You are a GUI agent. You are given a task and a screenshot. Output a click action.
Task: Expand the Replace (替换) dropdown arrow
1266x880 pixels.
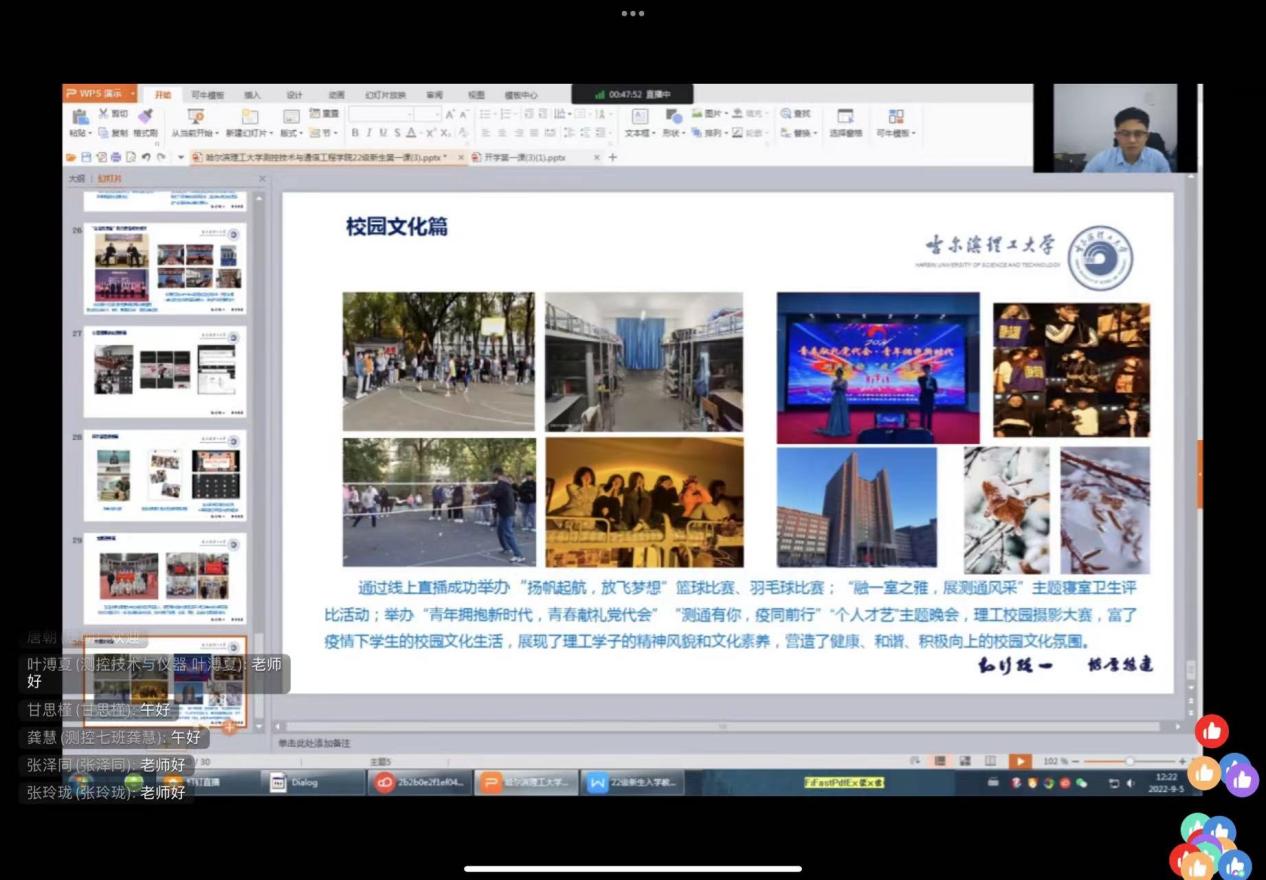tap(817, 133)
